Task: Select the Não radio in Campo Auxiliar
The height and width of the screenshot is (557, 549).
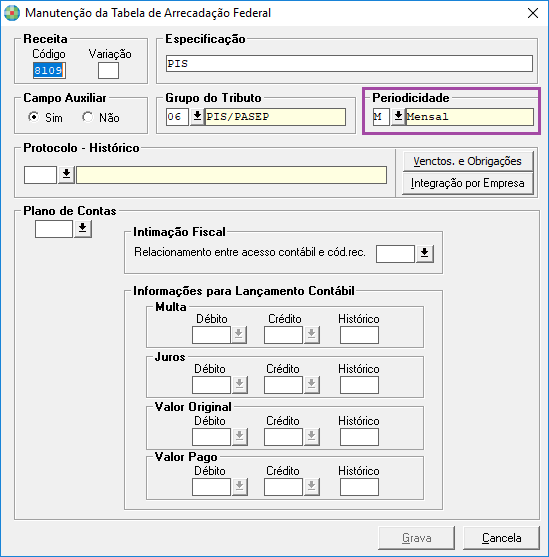Action: click(87, 117)
